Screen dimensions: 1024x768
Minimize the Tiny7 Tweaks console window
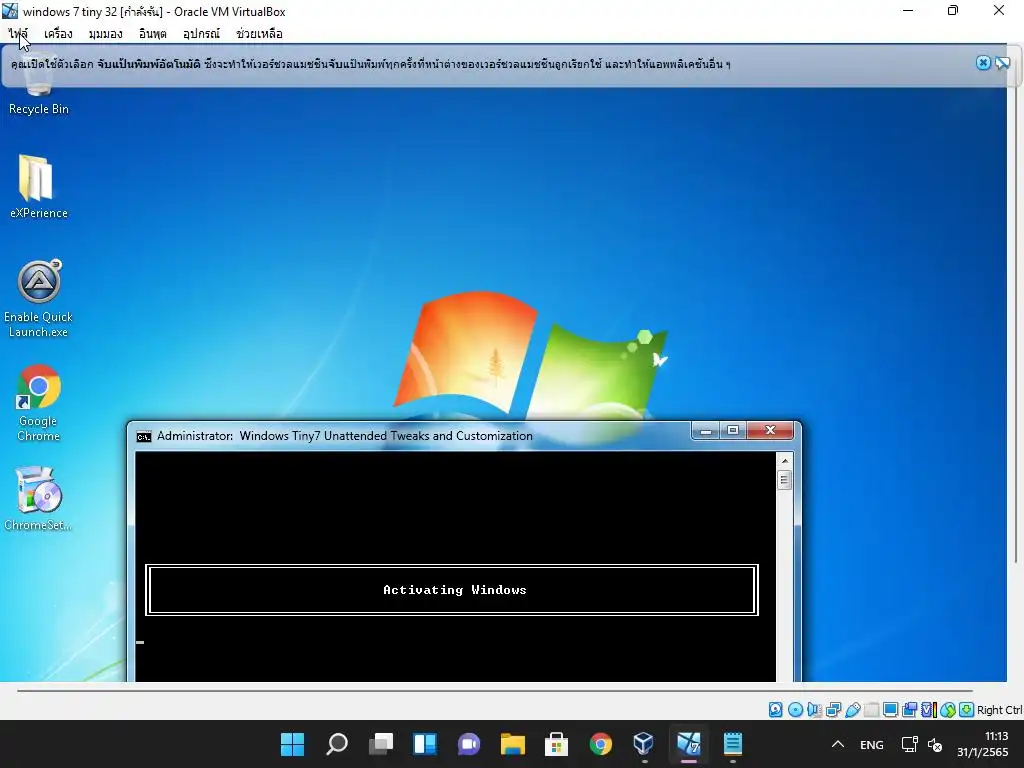coord(706,430)
